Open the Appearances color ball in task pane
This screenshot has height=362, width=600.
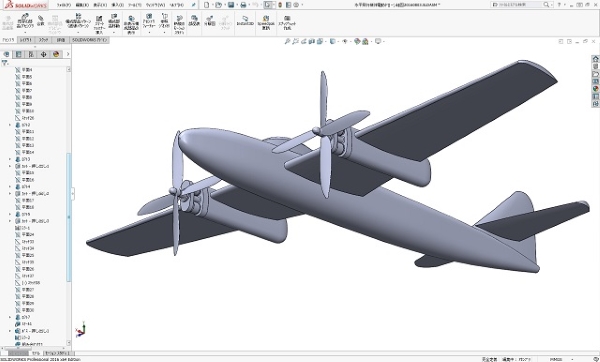(x=595, y=89)
